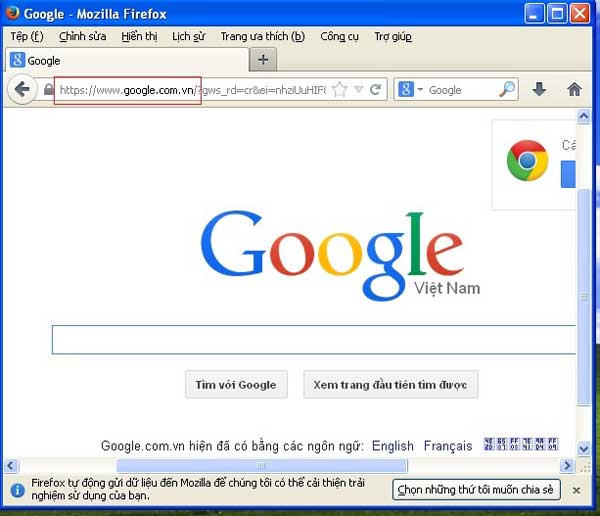The height and width of the screenshot is (516, 600).
Task: Open a new tab with plus button
Action: tap(263, 60)
